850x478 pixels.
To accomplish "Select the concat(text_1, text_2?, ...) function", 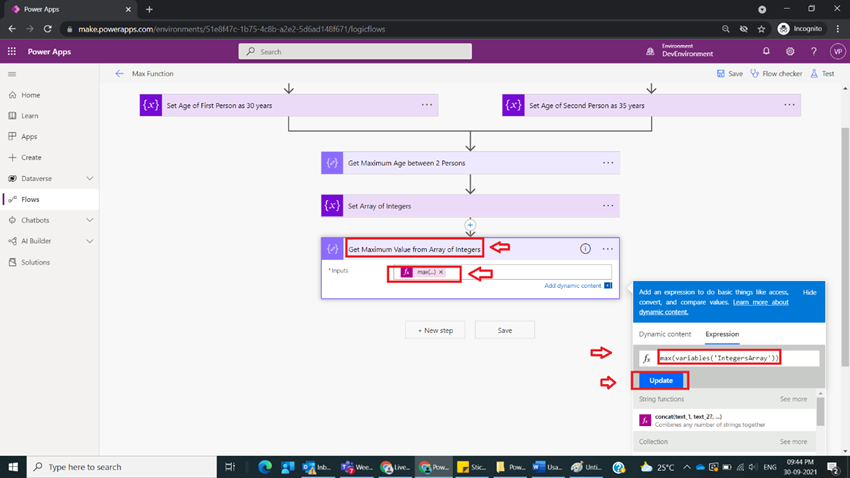I will (x=724, y=420).
